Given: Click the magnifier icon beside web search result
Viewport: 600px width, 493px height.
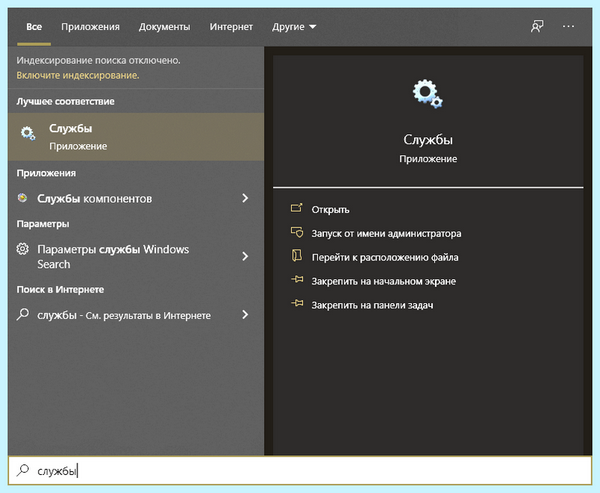Looking at the screenshot, I should tap(23, 315).
